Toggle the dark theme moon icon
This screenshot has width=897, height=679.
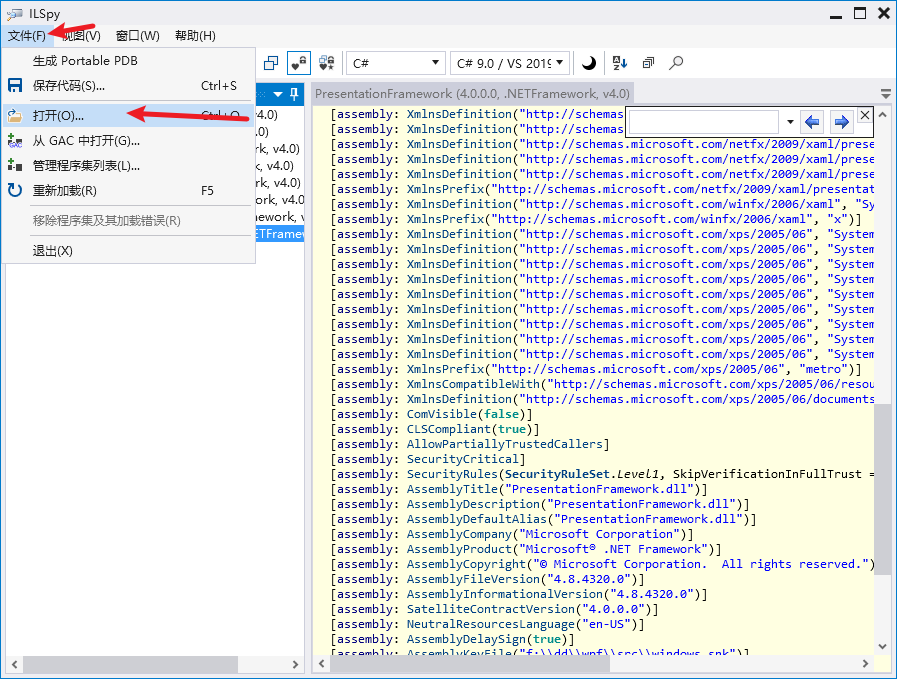click(x=589, y=63)
